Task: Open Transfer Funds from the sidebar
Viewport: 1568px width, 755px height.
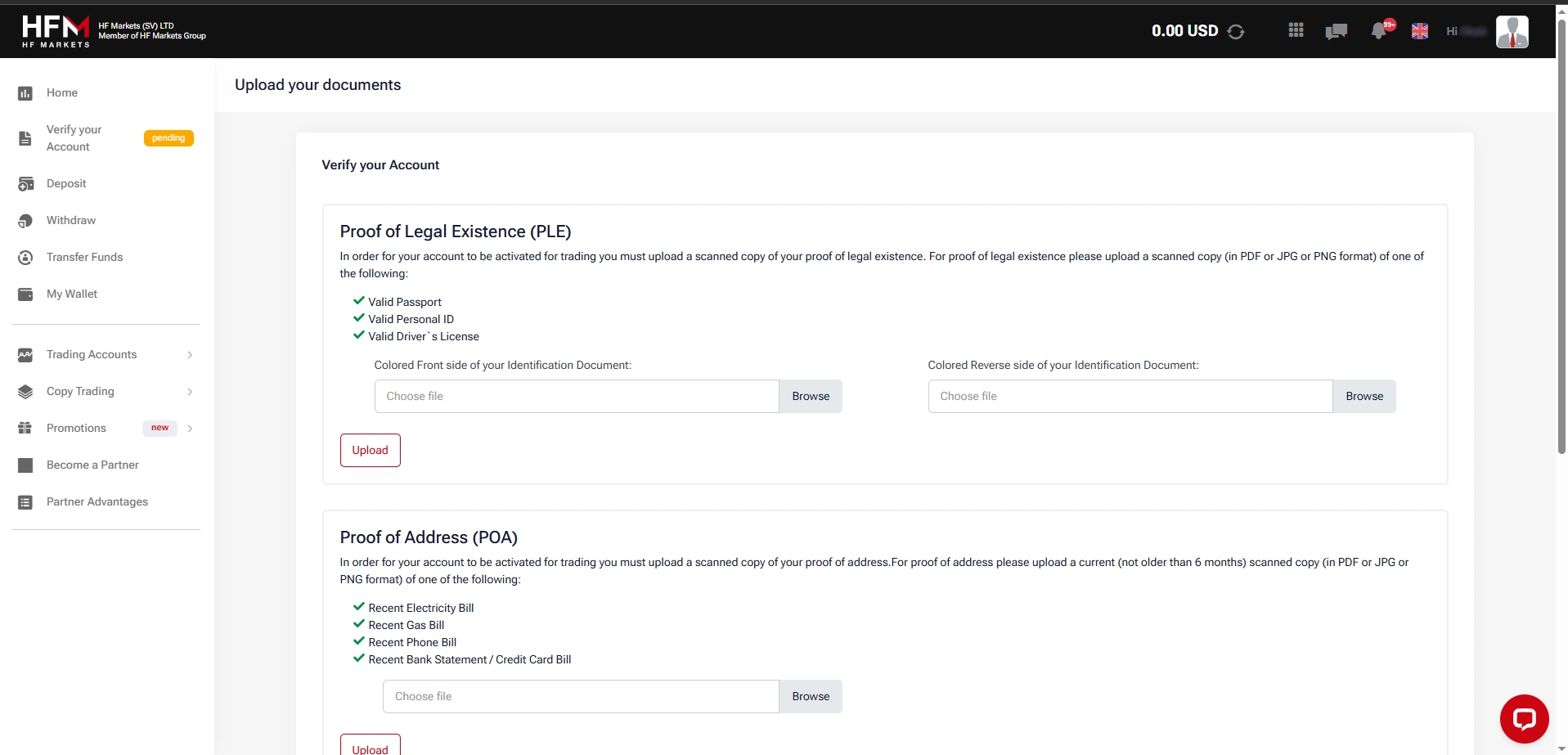Action: (x=84, y=258)
